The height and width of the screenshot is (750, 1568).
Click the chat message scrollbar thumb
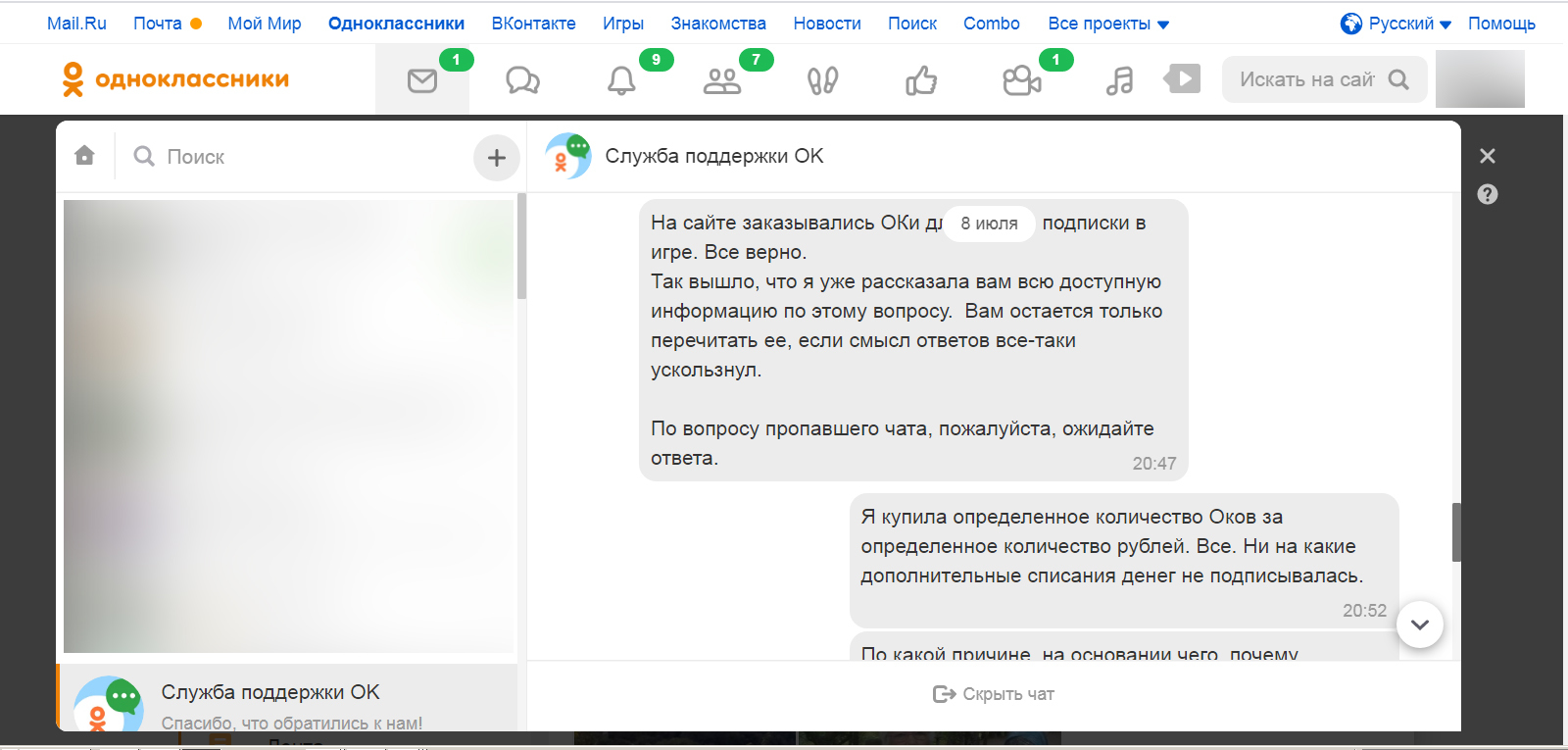click(1456, 532)
